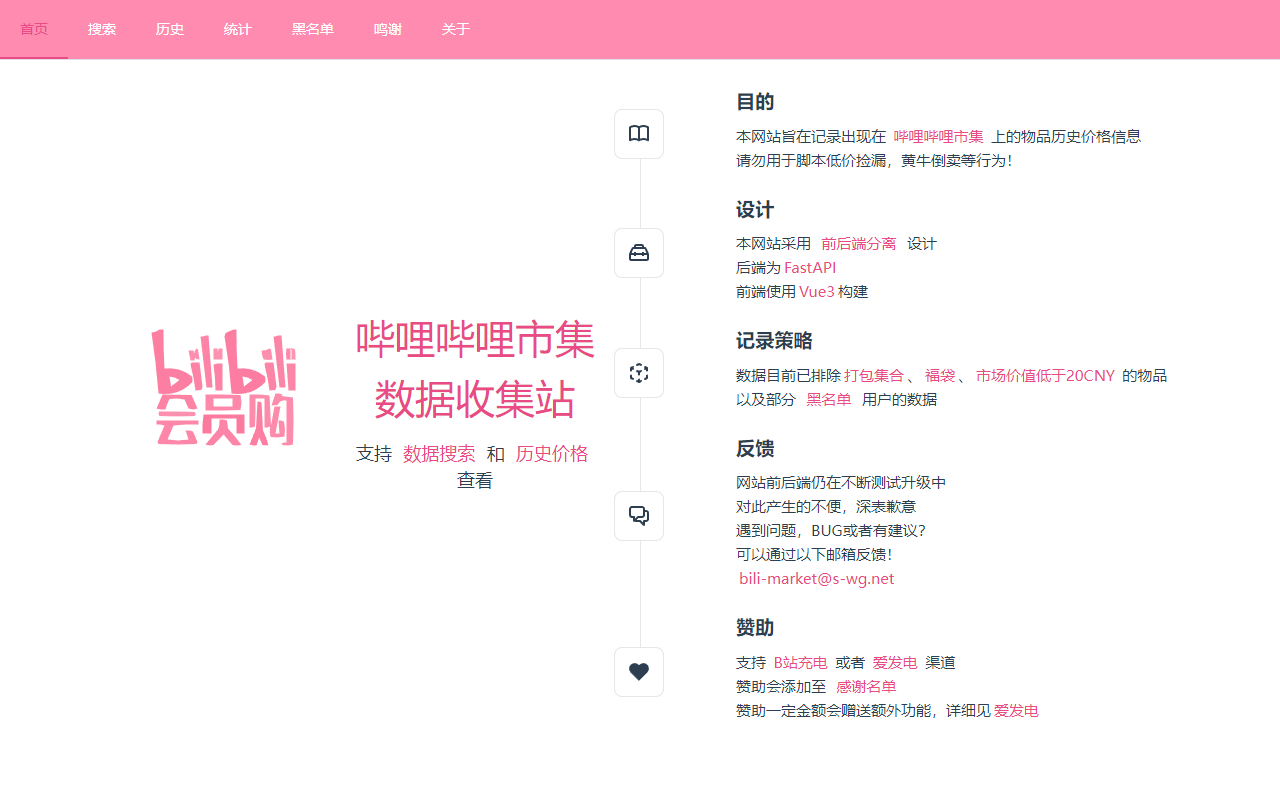Click the open book timeline icon
The image size is (1280, 800).
click(x=639, y=134)
